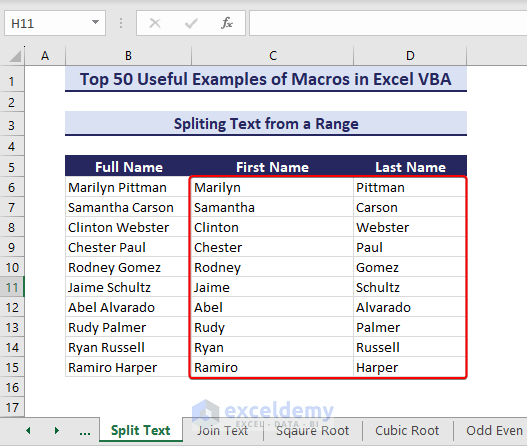Switch to the Sqaure Root sheet tab
Image resolution: width=527 pixels, height=446 pixels.
[313, 431]
